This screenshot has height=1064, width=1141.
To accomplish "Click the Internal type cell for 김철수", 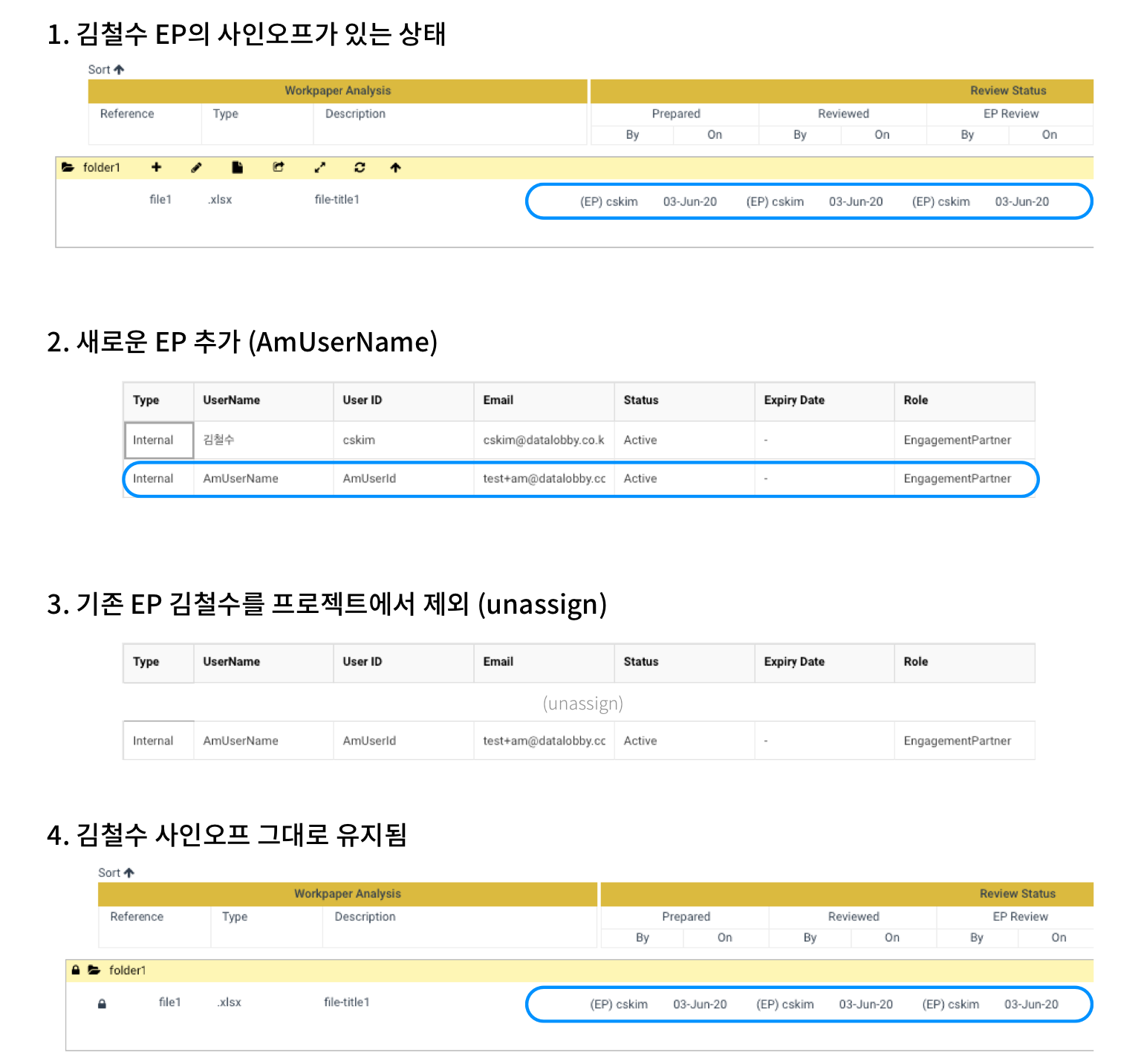I will [x=153, y=440].
